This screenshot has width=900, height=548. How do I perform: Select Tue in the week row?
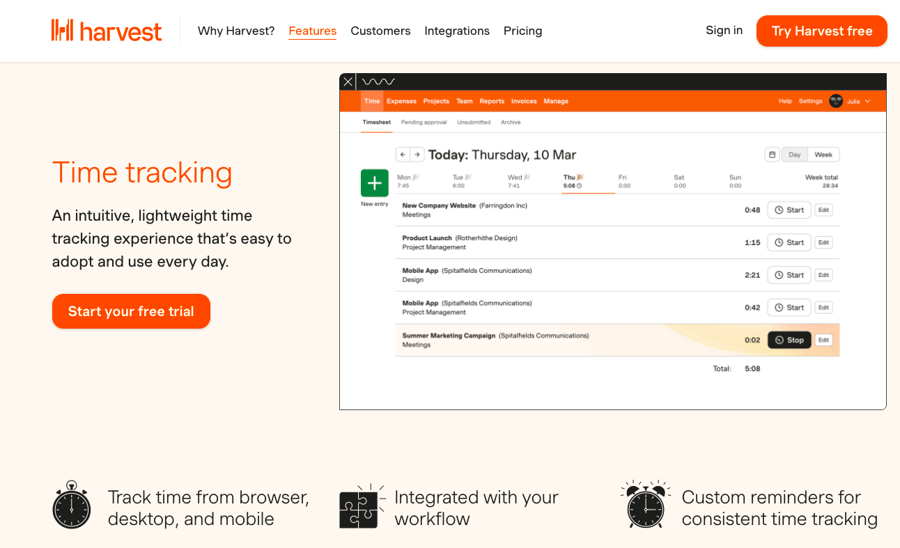(461, 181)
